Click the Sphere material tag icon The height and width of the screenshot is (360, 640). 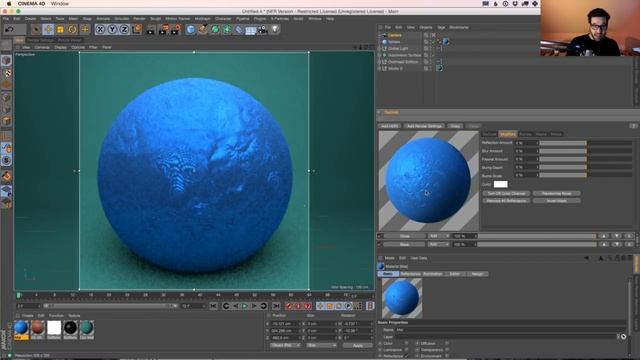(x=446, y=42)
